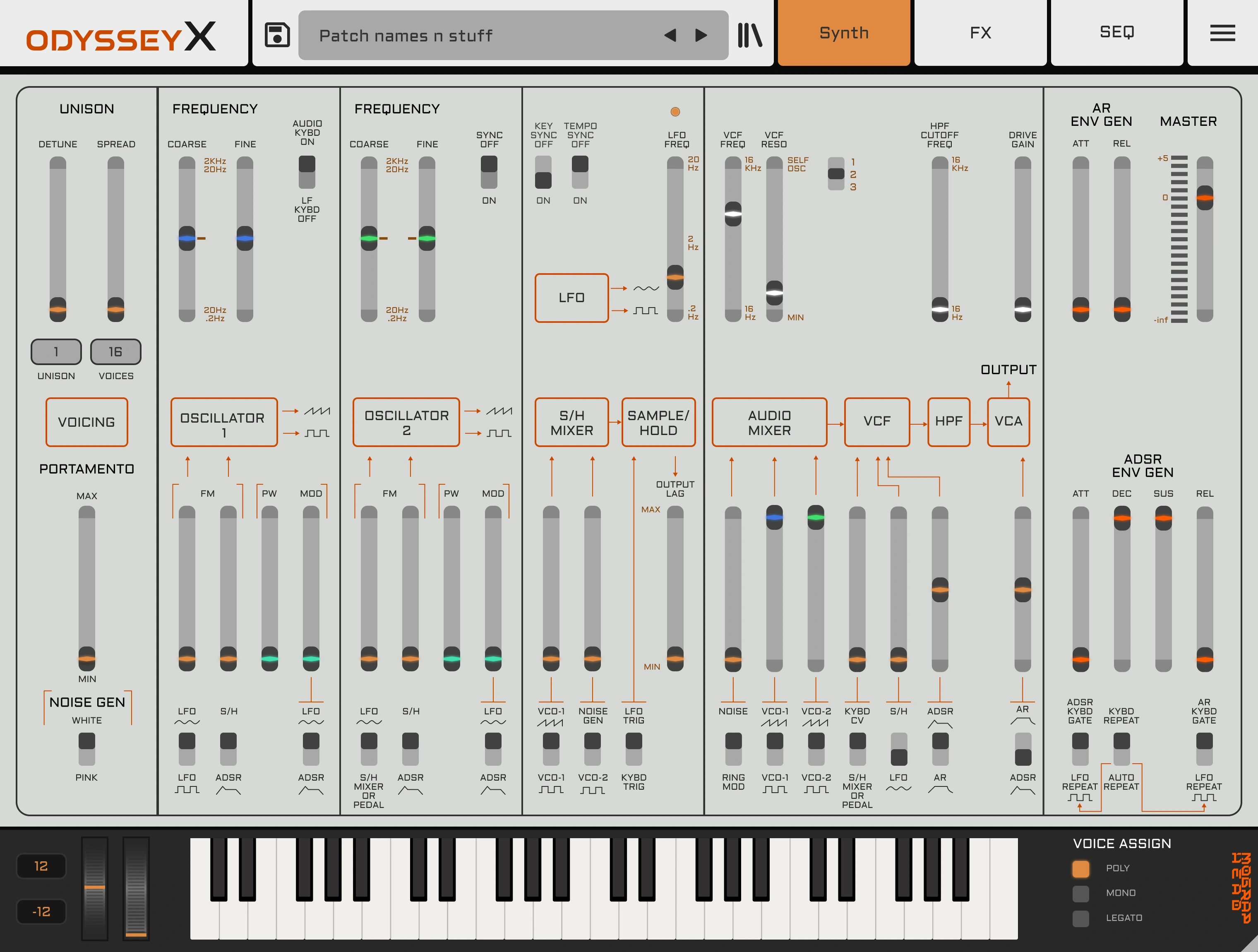Toggle the AR KYBD Gate/LFO Repeat switch

pyautogui.click(x=1205, y=749)
